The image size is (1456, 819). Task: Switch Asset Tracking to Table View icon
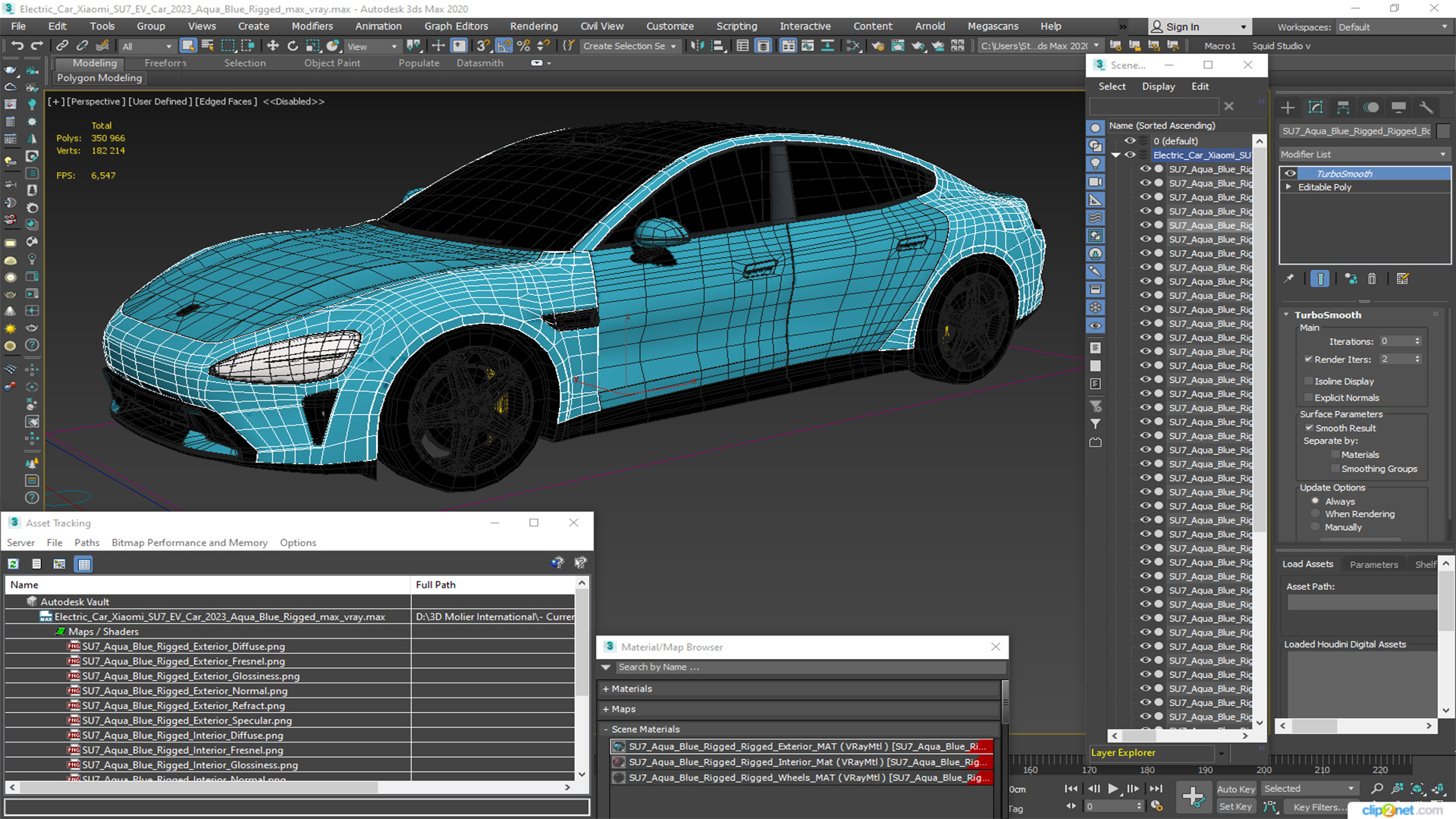tap(84, 563)
